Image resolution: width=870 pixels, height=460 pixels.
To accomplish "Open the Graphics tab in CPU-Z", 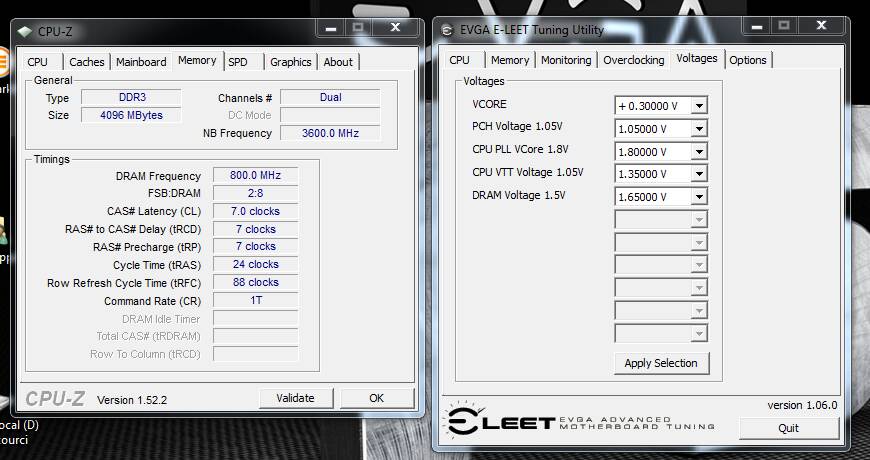I will pyautogui.click(x=290, y=62).
